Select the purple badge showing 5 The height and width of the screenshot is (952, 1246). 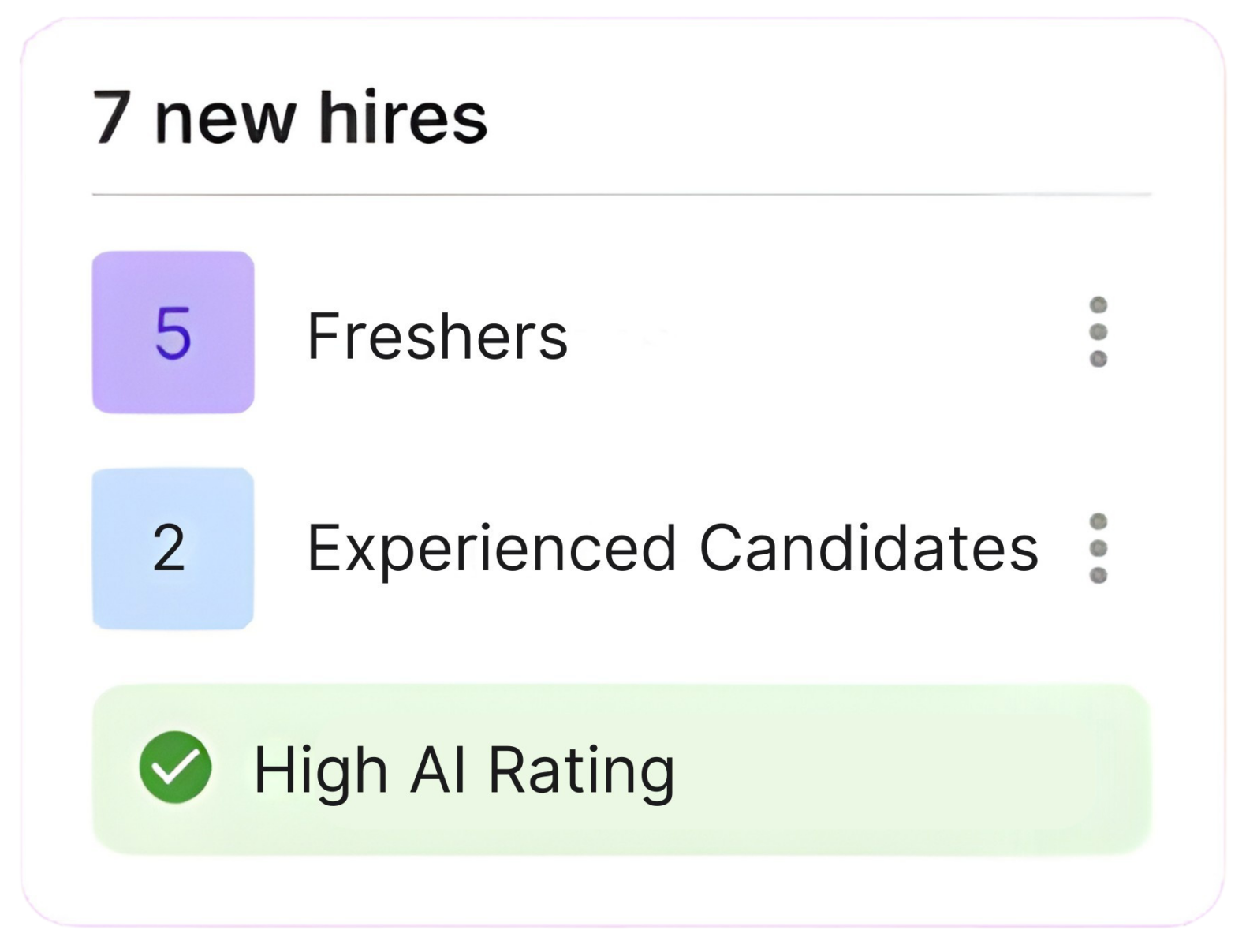(x=173, y=332)
